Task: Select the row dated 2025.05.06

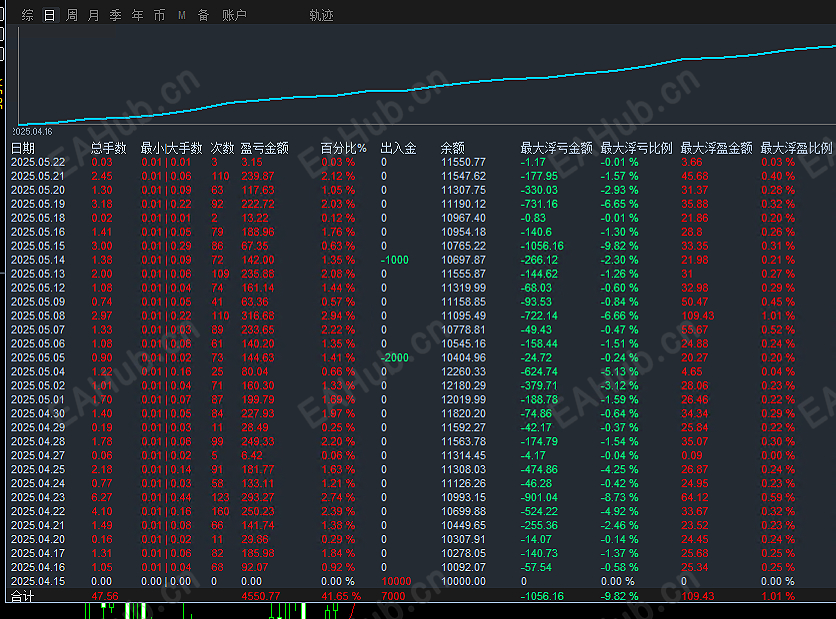Action: (x=423, y=344)
